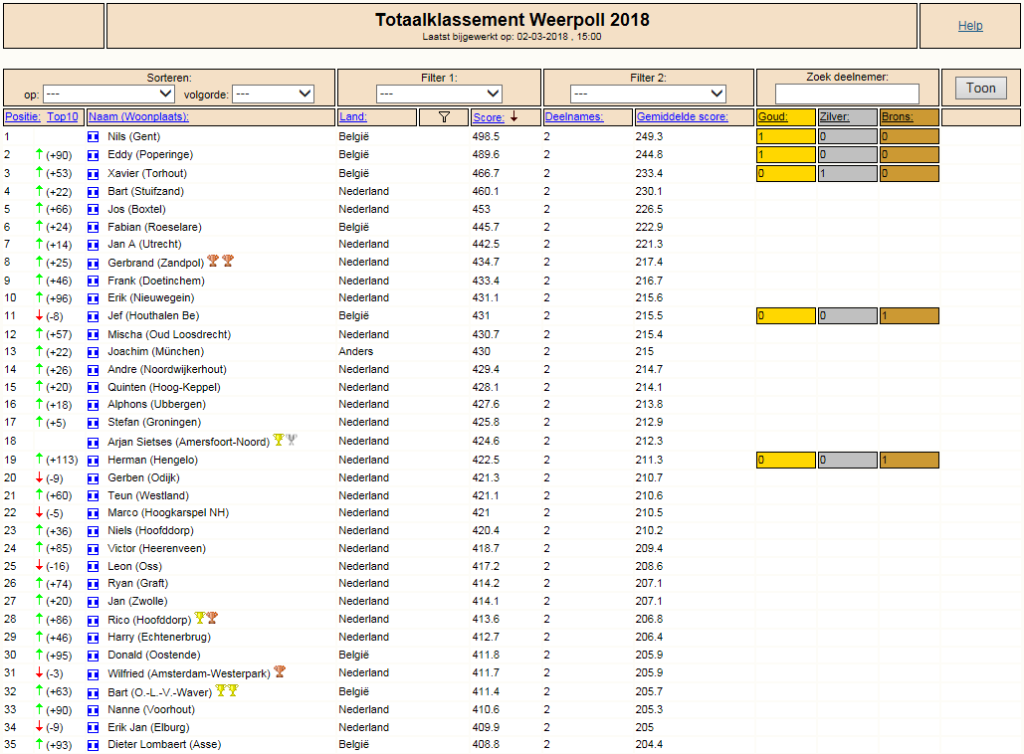
Task: Click the filter funnel icon in header
Action: click(444, 117)
